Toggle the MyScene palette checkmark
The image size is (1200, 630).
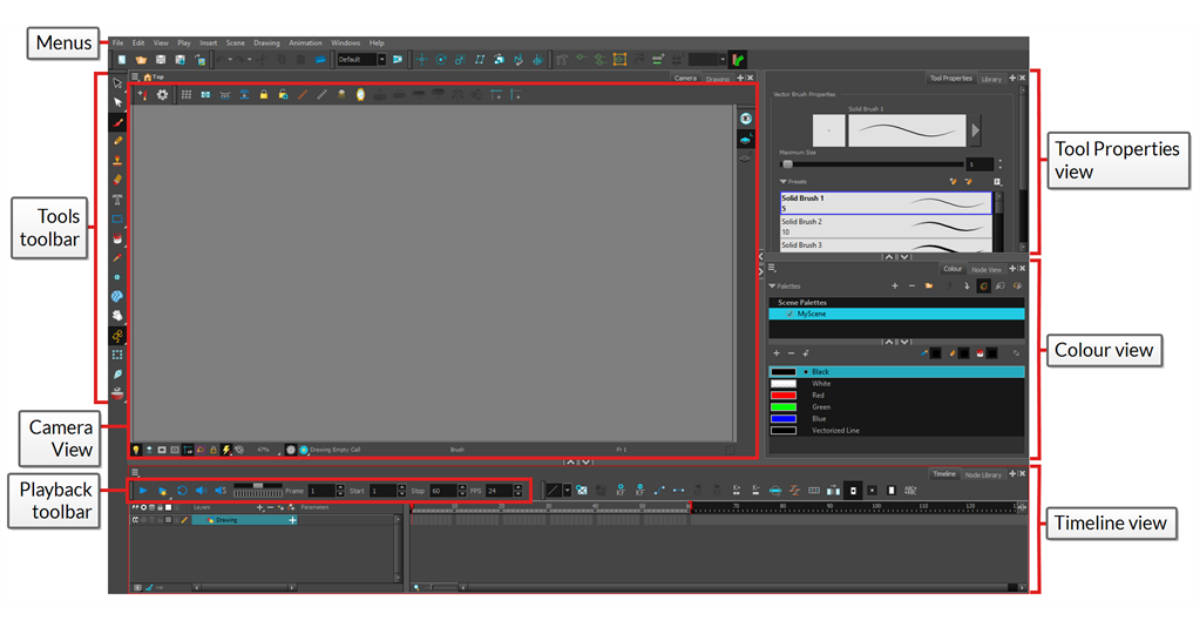click(x=790, y=312)
